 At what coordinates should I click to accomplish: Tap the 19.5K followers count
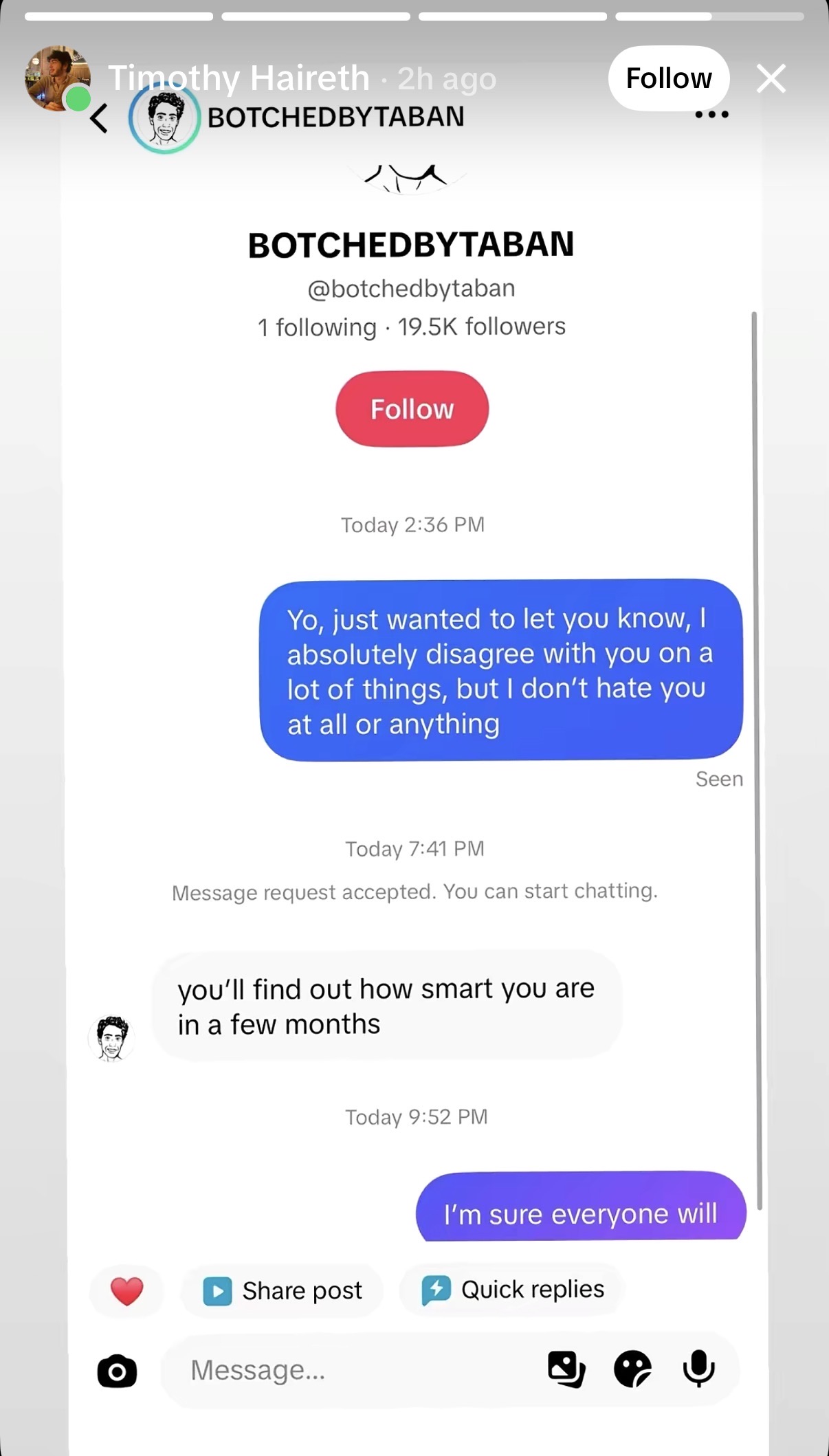[482, 327]
